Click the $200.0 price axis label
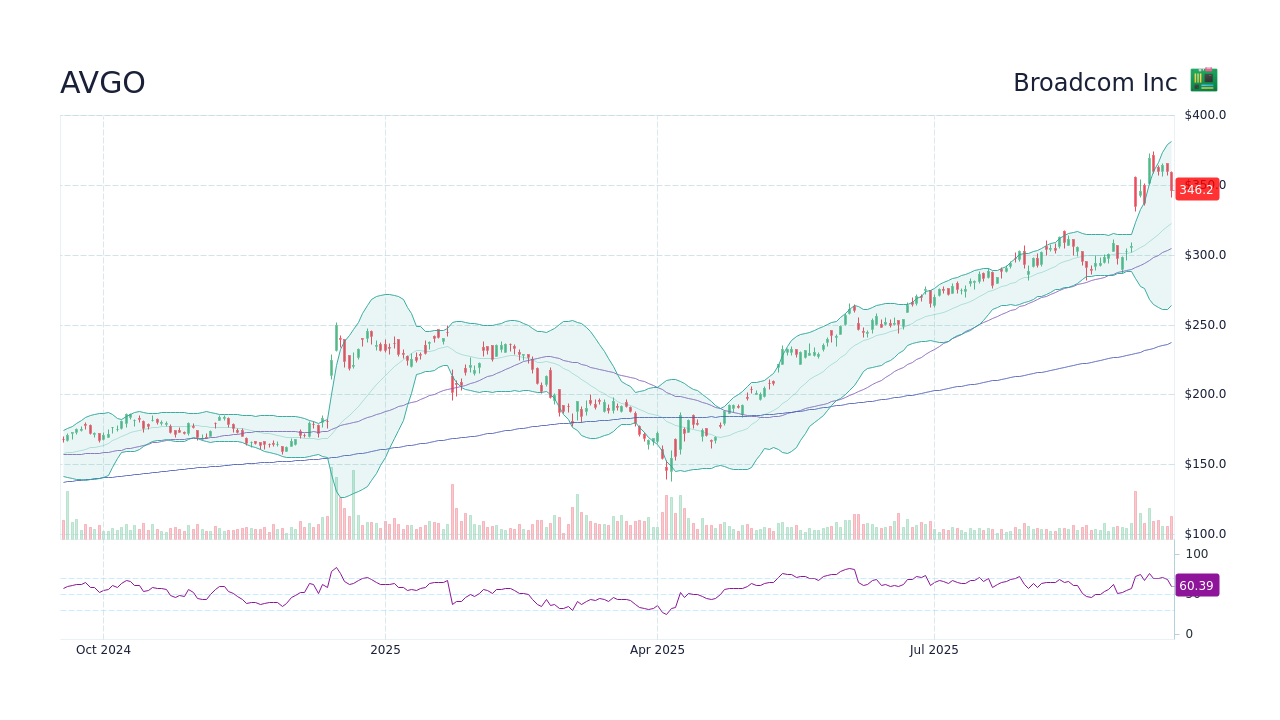The image size is (1280, 720). [x=1204, y=394]
